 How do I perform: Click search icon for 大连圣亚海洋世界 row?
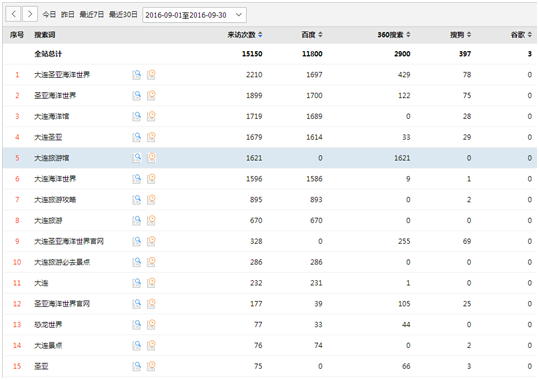coord(136,75)
